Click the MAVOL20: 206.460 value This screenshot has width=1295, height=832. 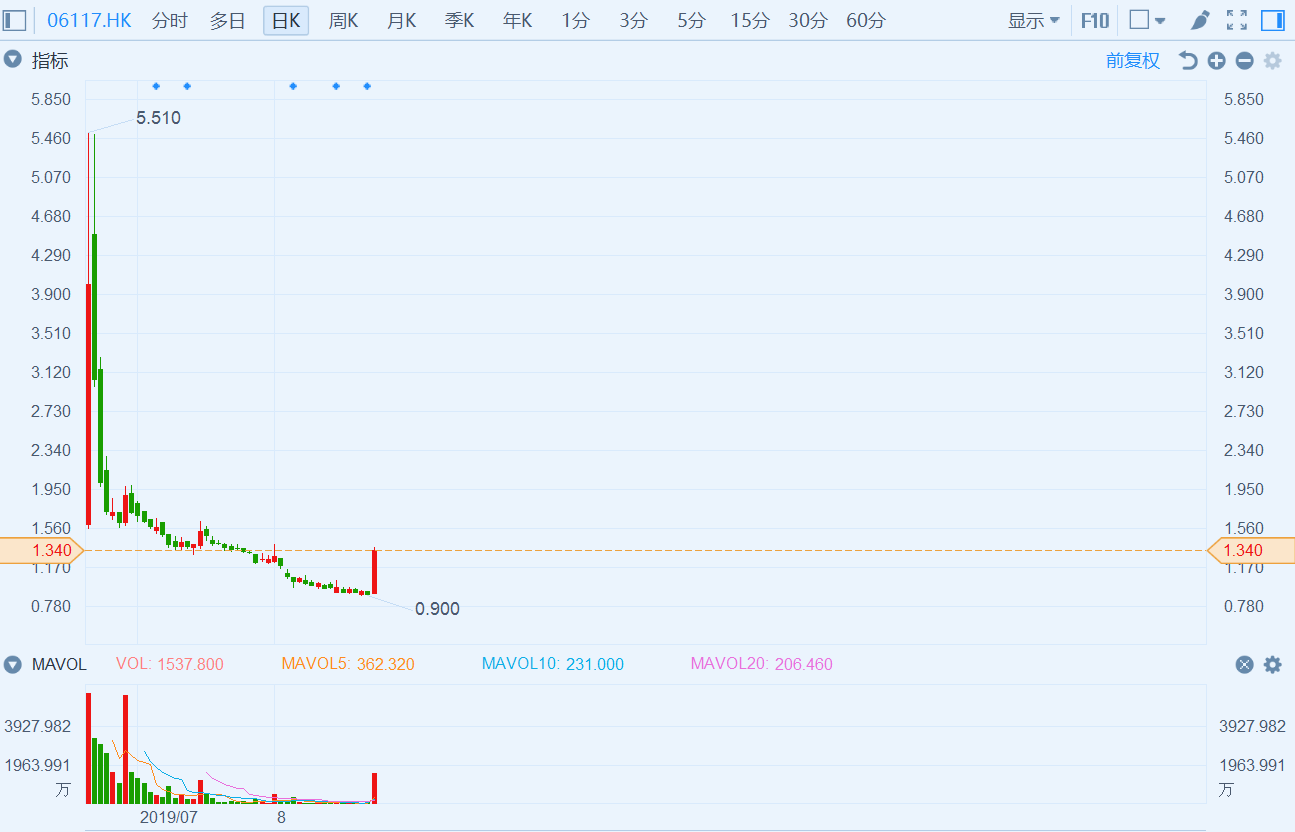(x=761, y=664)
